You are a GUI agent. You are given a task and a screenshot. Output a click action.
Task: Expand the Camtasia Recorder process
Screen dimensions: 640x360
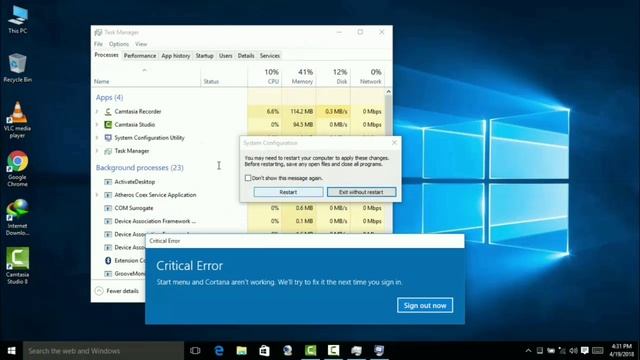point(97,111)
